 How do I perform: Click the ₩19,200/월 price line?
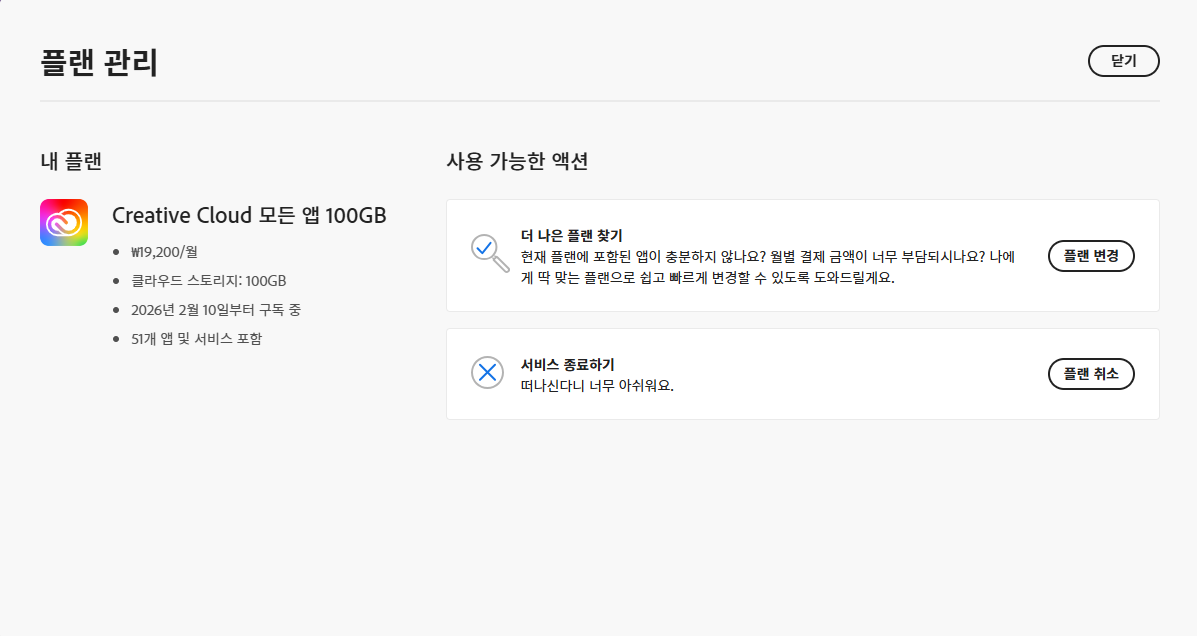(164, 252)
